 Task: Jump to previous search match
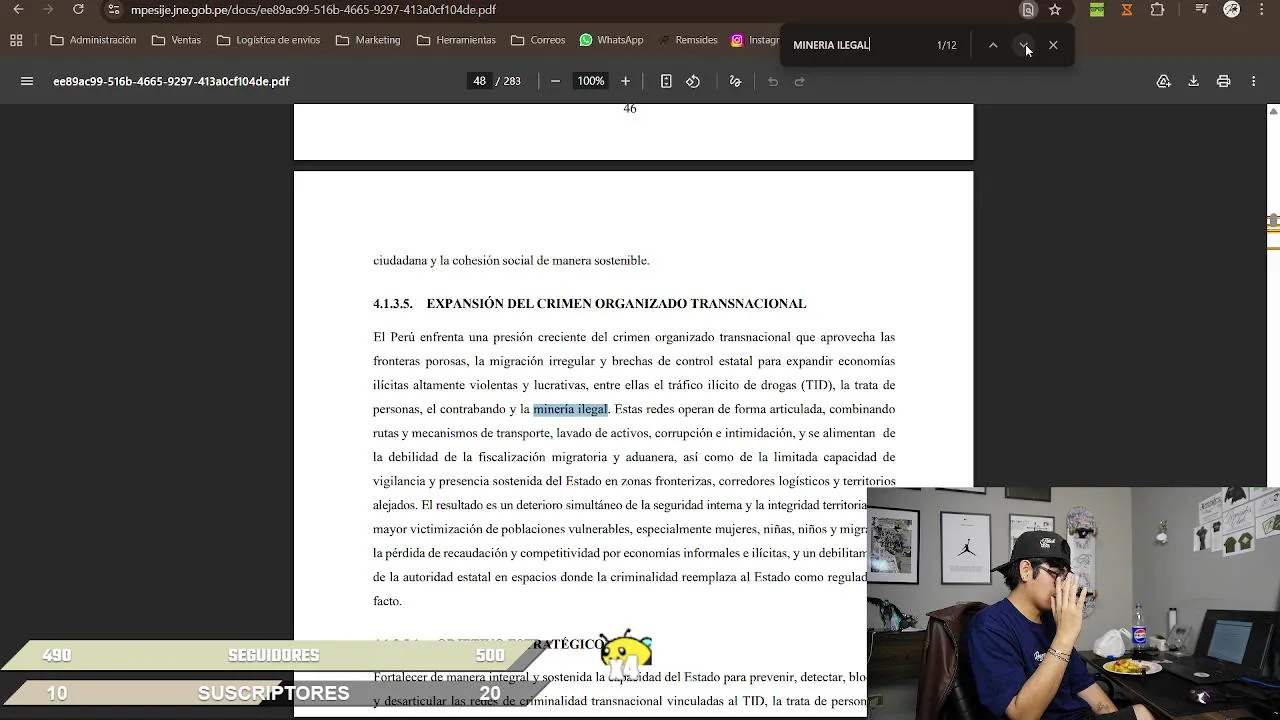point(993,45)
